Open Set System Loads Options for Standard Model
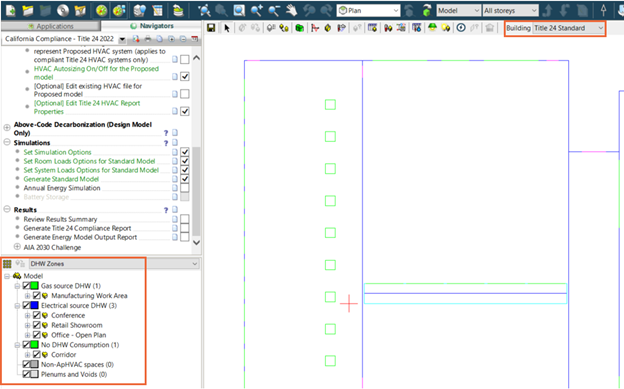The height and width of the screenshot is (389, 624). point(91,170)
